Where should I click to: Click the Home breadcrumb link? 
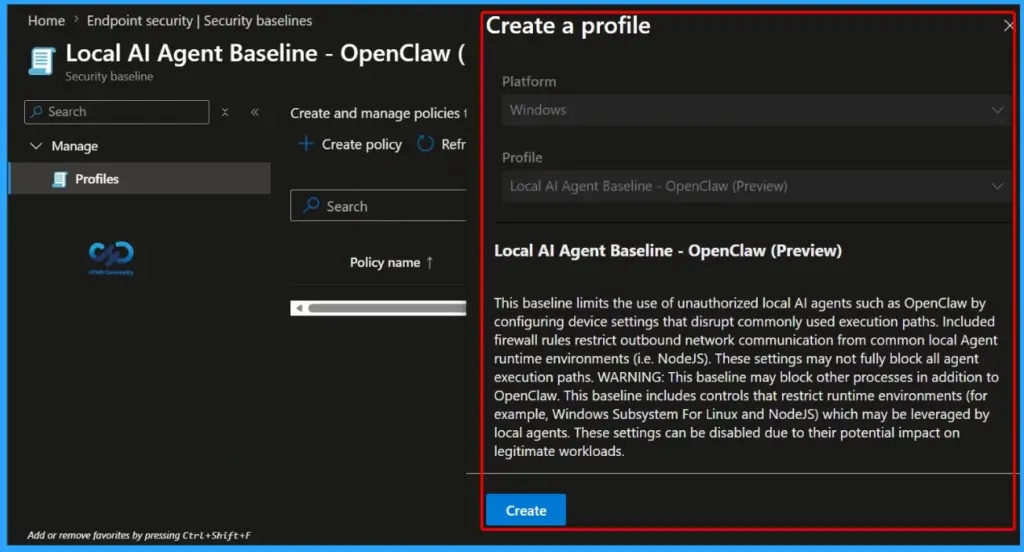click(46, 21)
